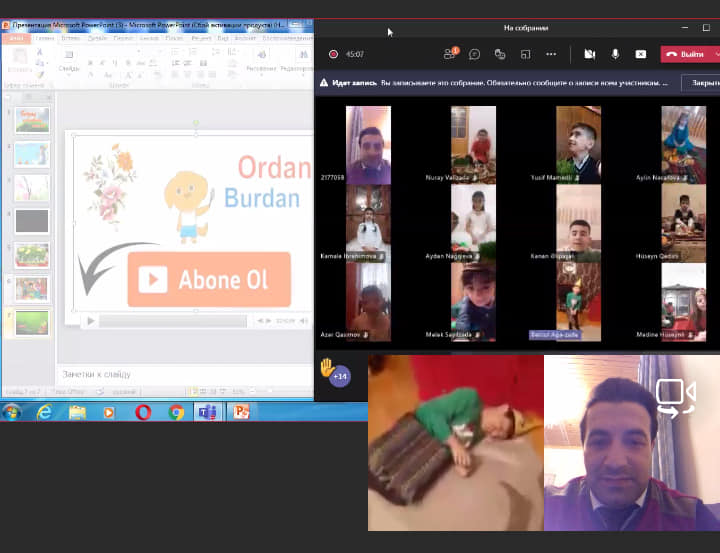720x553 pixels.
Task: Open the participants panel in Teams
Action: pos(450,54)
